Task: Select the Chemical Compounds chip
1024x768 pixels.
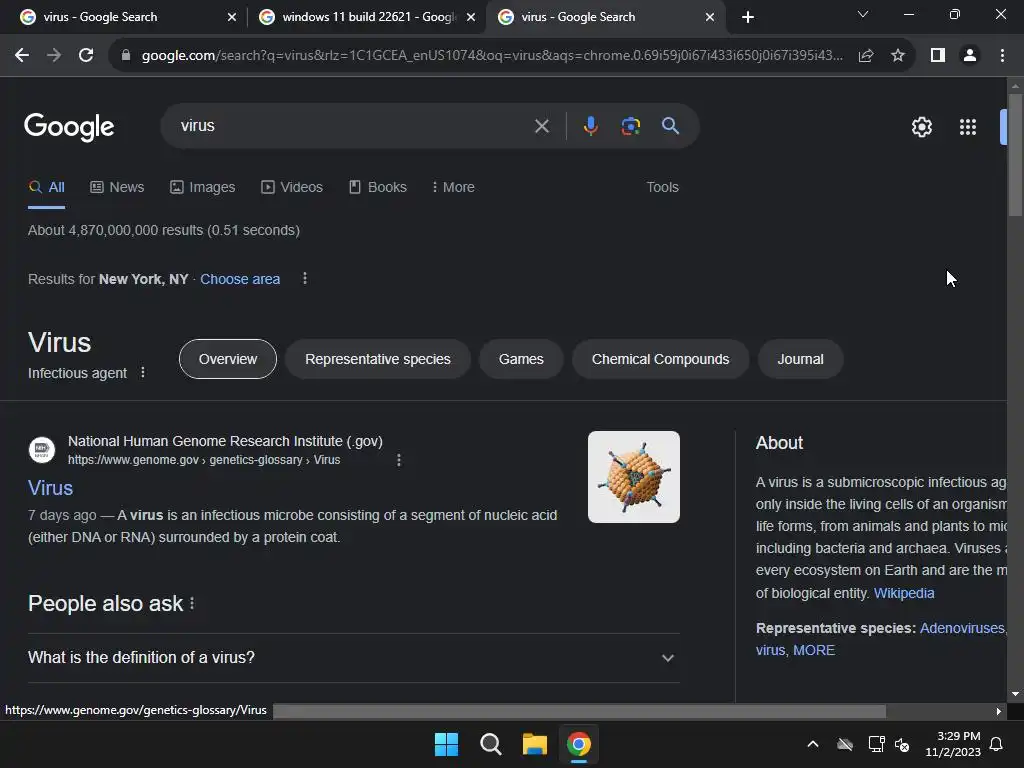Action: click(660, 359)
